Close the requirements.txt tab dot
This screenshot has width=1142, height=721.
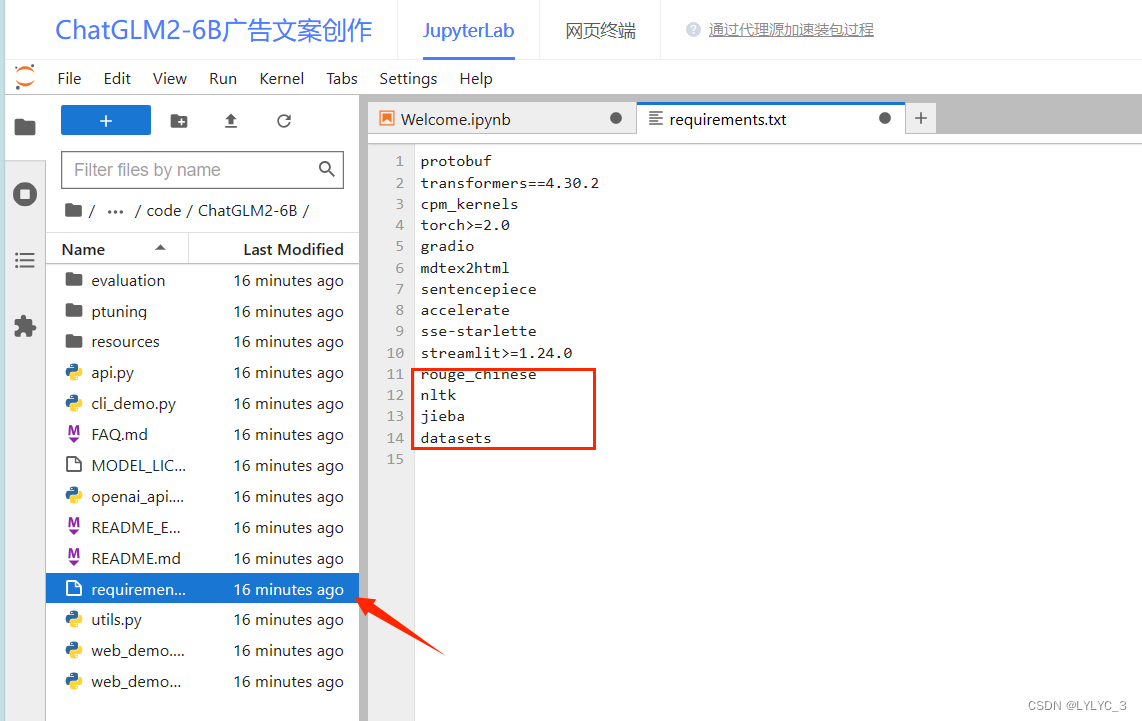[884, 119]
